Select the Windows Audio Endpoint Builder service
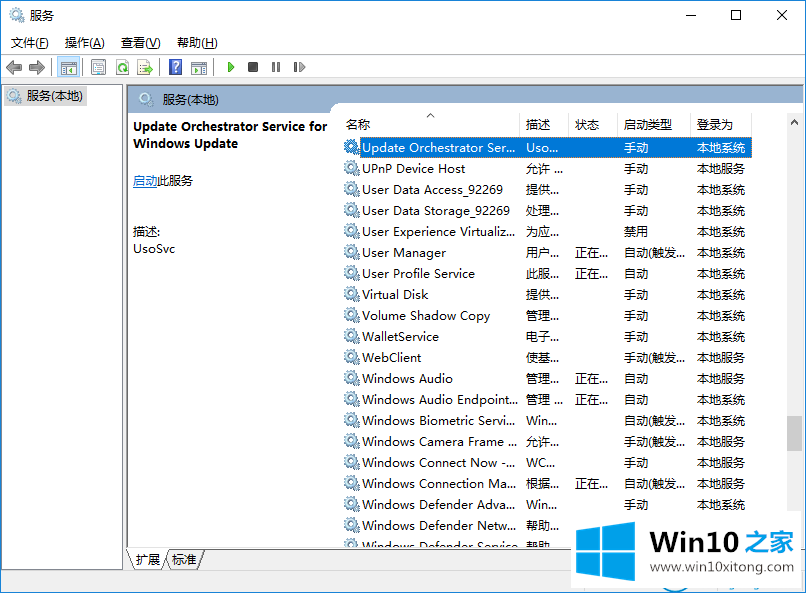Viewport: 806px width, 593px height. [x=547, y=400]
